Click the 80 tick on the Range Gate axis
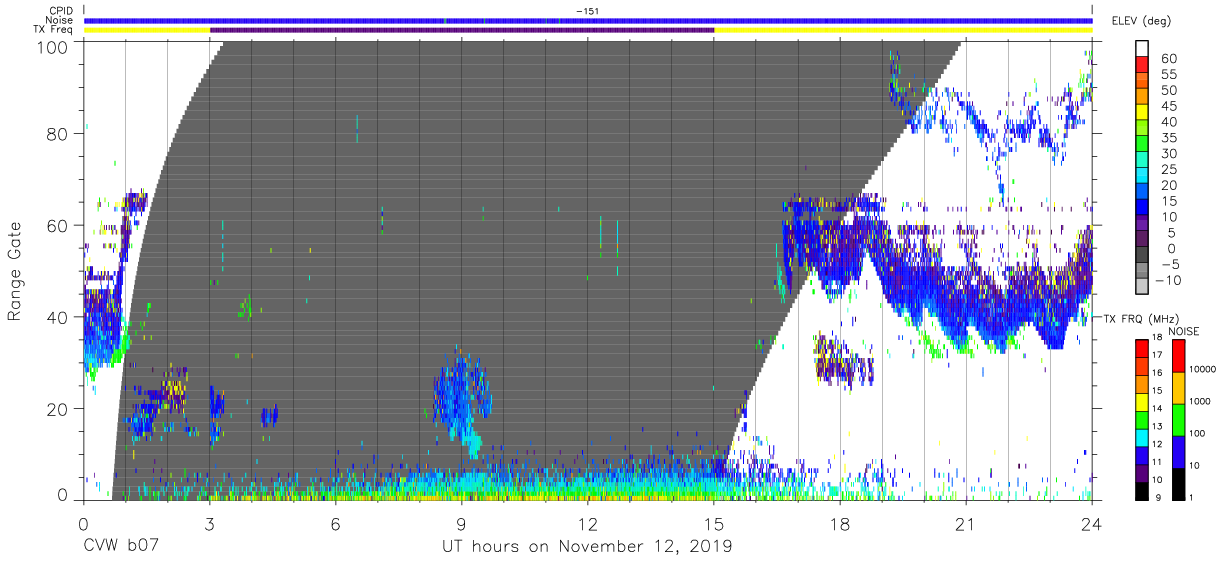Viewport: 1228px width, 567px height. pyautogui.click(x=56, y=133)
